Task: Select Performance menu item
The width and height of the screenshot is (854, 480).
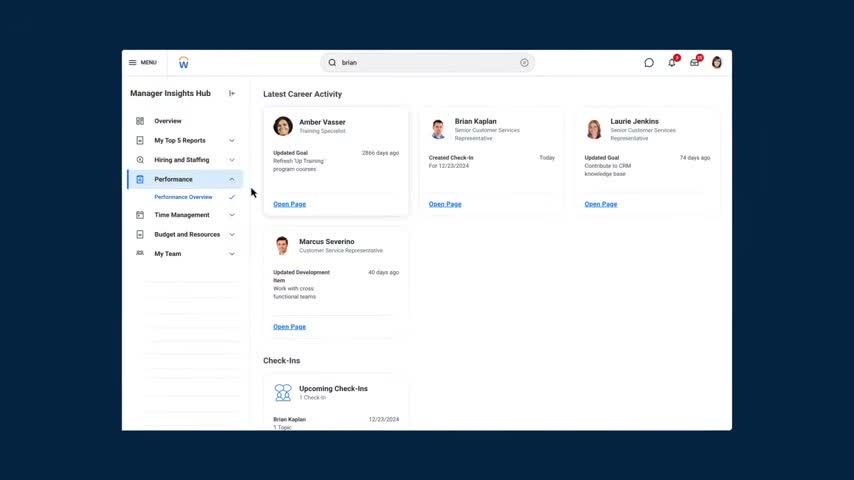Action: point(185,179)
